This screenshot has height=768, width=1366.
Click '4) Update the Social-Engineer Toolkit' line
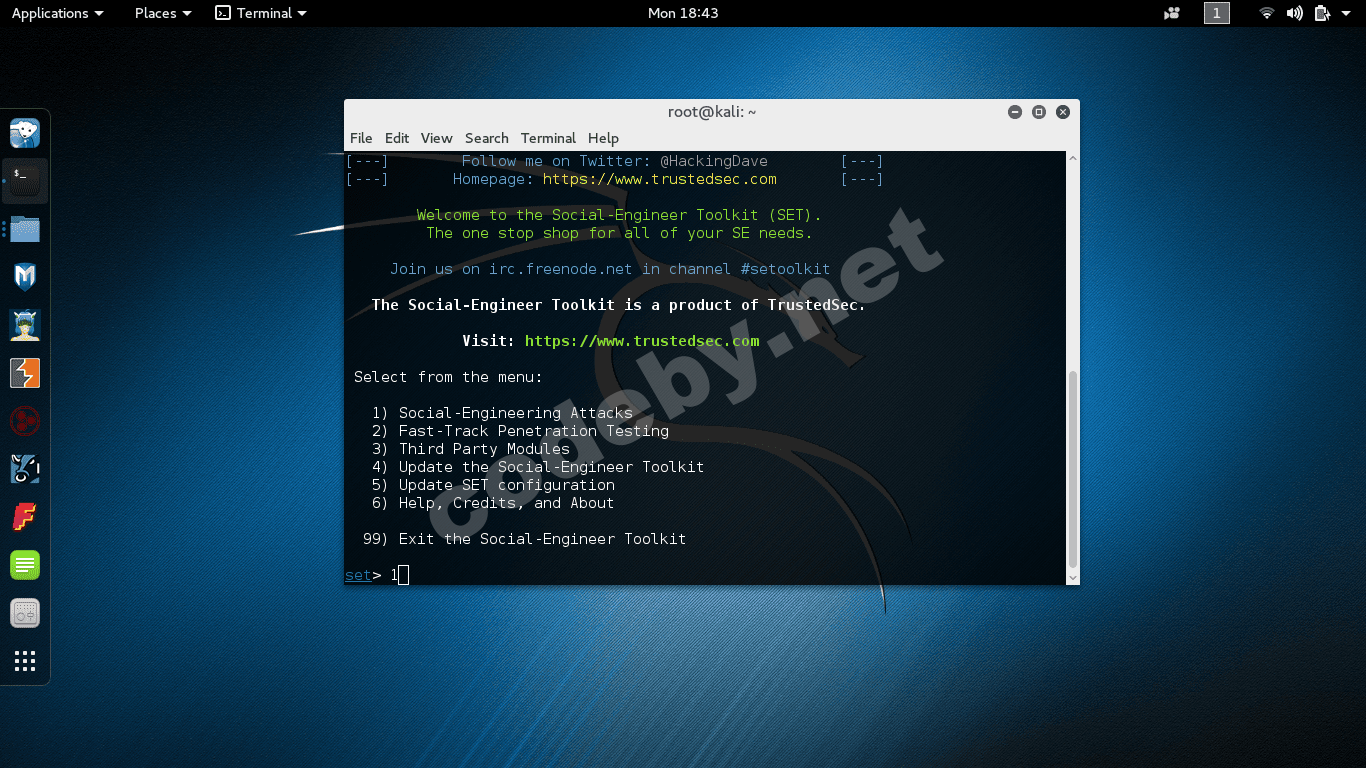538,467
